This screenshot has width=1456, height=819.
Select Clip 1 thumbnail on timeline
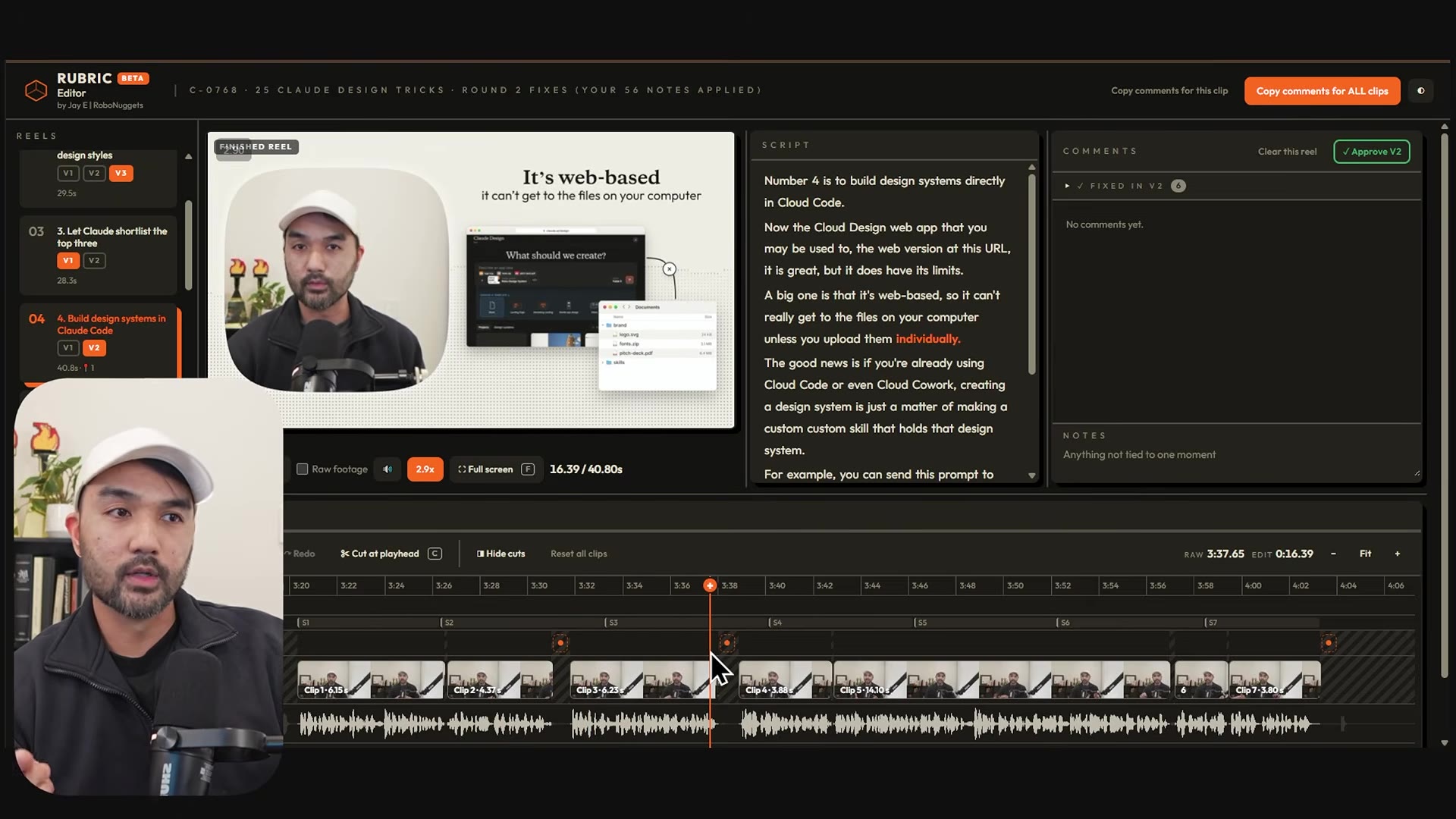[370, 679]
